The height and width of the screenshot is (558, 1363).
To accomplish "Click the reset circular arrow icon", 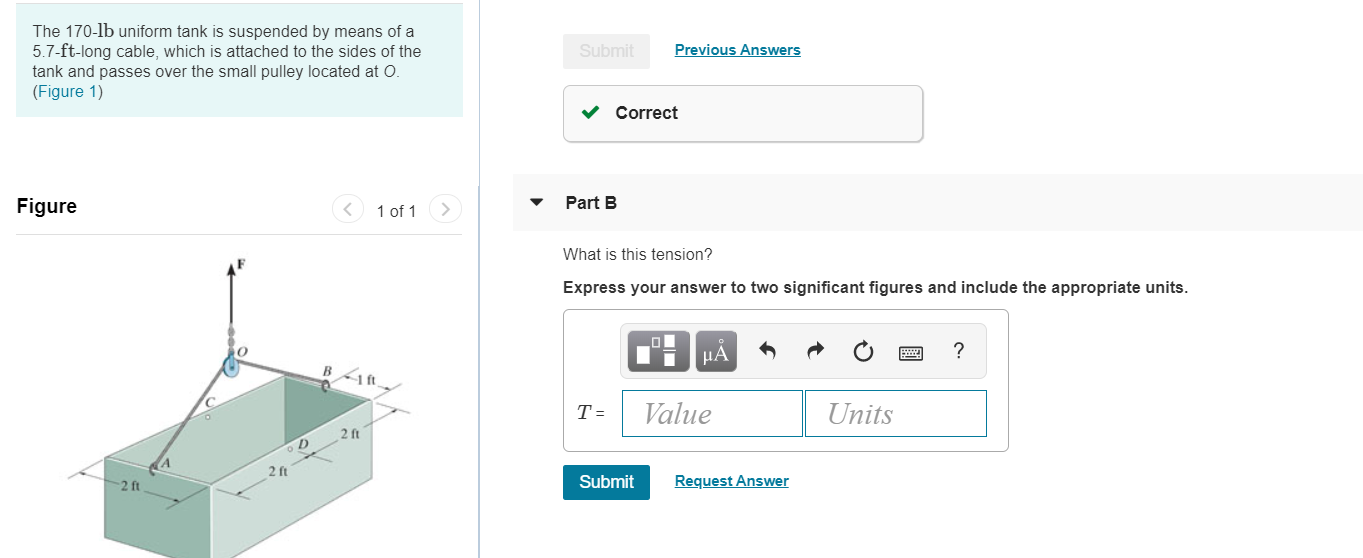I will (863, 352).
